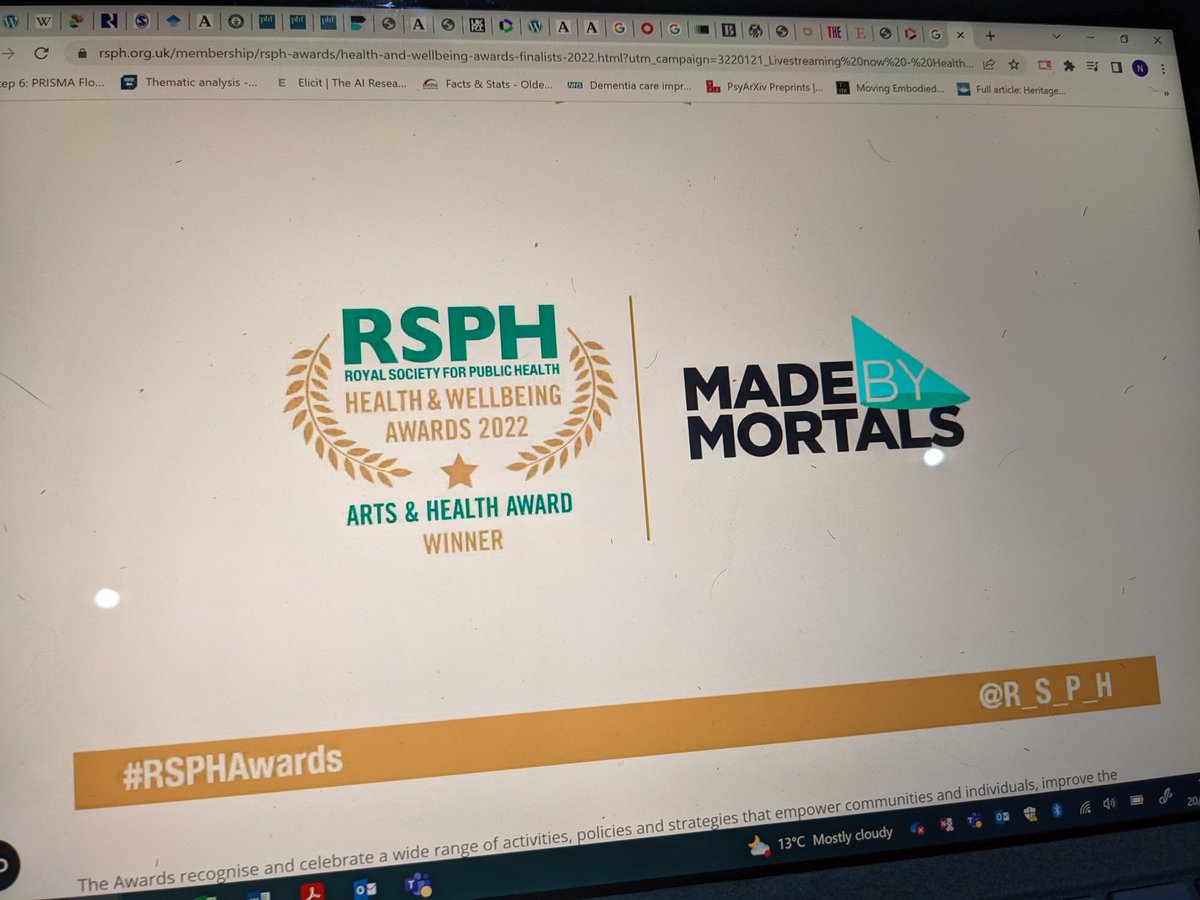Image resolution: width=1200 pixels, height=900 pixels.
Task: Open the pen workspace tray icon
Action: [x=1165, y=796]
